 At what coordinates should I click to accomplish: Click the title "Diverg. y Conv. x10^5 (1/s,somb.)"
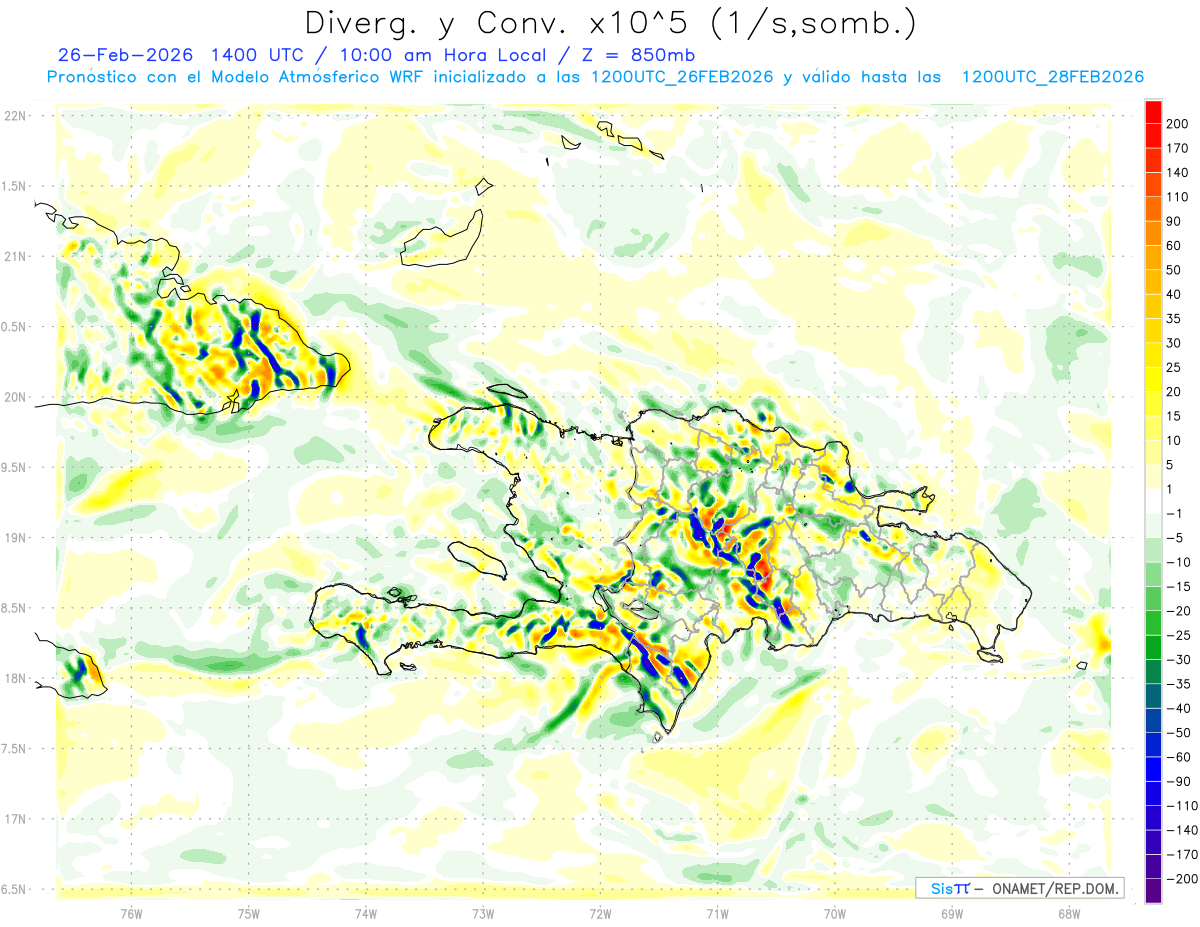(610, 22)
